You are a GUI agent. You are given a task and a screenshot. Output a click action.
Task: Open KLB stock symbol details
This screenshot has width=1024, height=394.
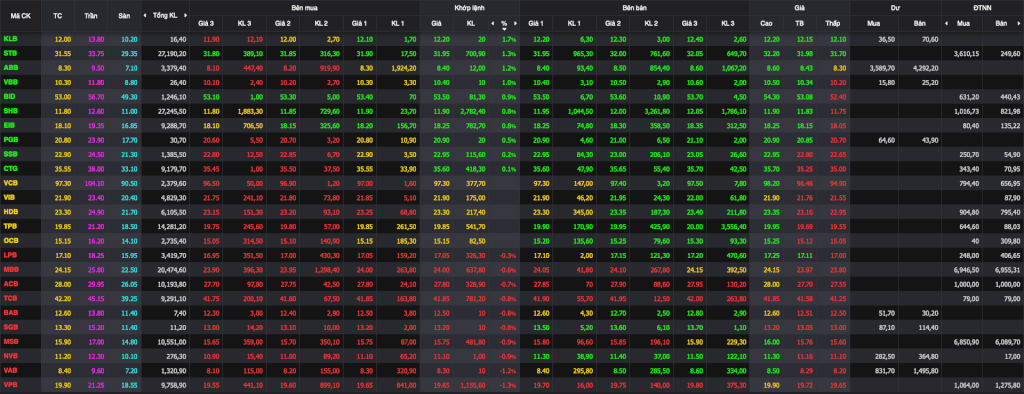click(10, 39)
